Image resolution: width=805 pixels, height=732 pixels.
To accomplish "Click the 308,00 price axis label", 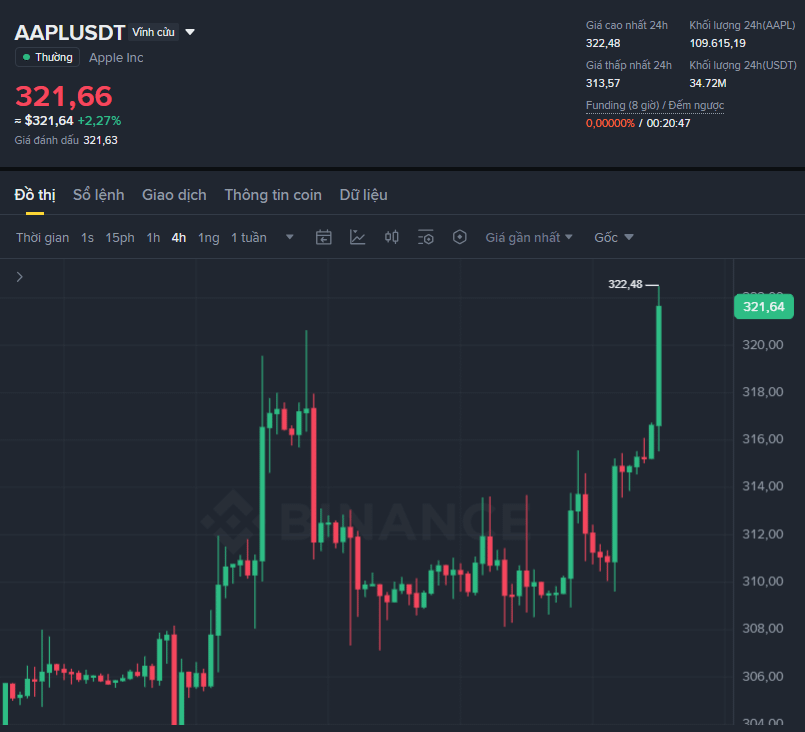I will pos(763,628).
